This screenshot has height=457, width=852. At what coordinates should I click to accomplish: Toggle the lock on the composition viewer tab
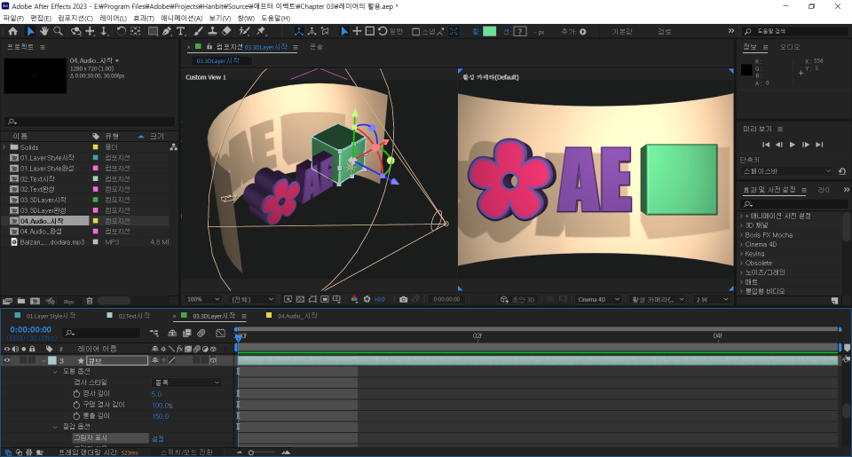tap(209, 47)
